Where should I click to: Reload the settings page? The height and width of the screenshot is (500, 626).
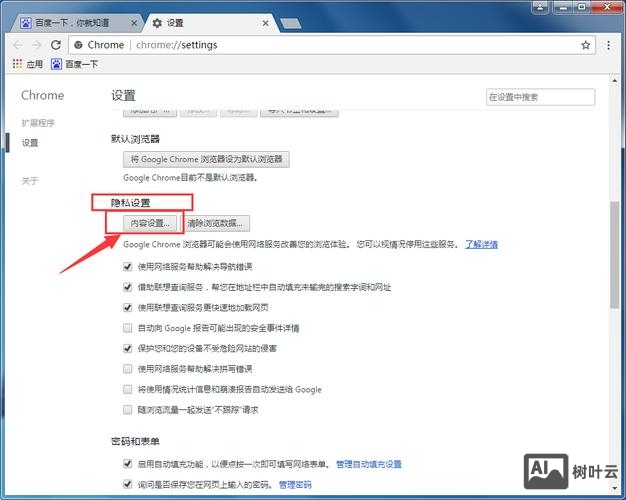(56, 45)
